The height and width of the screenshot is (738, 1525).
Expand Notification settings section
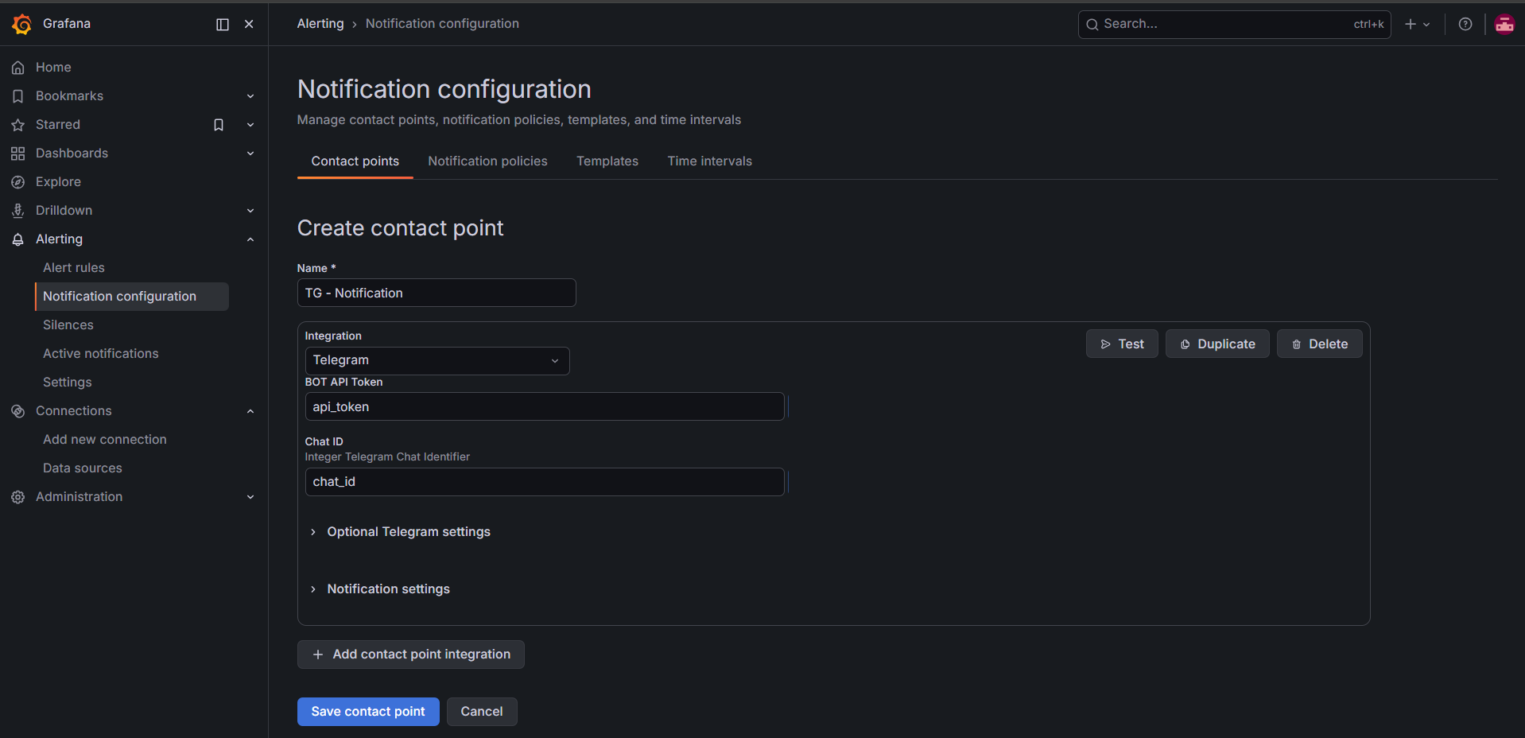click(380, 589)
